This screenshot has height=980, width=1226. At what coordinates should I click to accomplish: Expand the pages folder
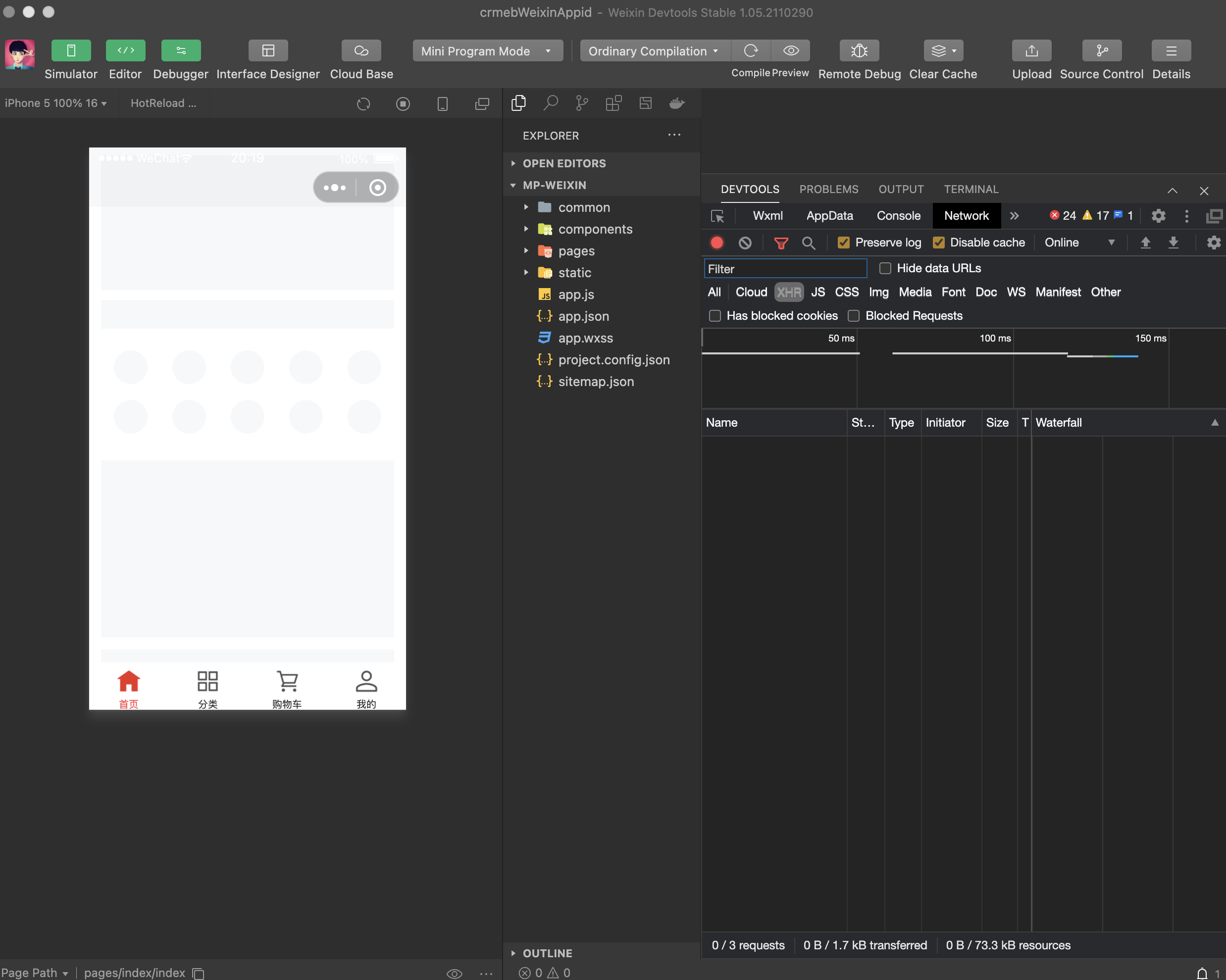[x=575, y=251]
